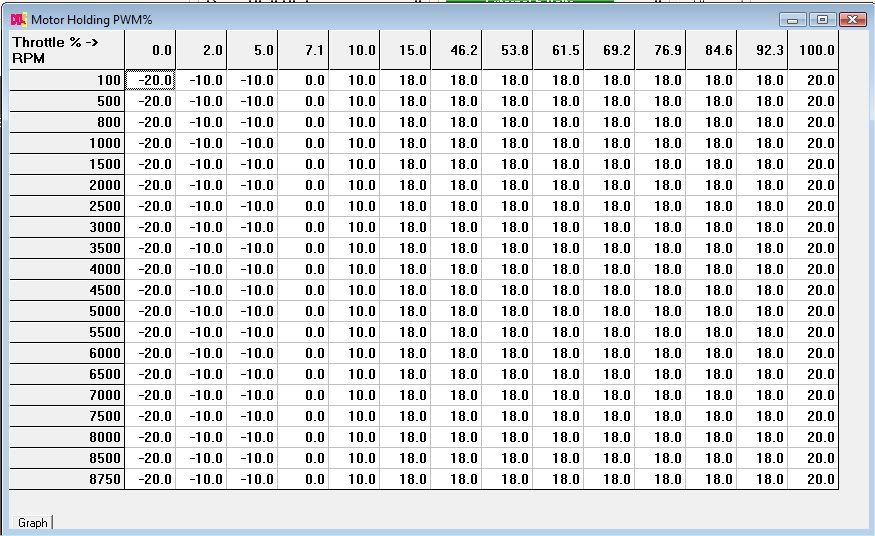Select cell at 100 RPM, 0.0 throttle
The height and width of the screenshot is (536, 875).
point(150,80)
